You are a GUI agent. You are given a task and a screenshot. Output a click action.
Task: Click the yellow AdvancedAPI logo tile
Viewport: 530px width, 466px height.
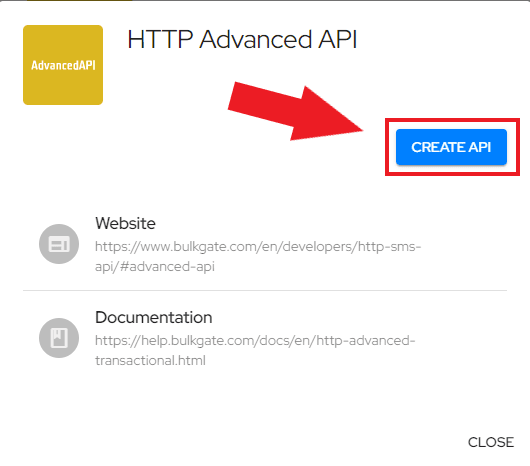tap(63, 65)
